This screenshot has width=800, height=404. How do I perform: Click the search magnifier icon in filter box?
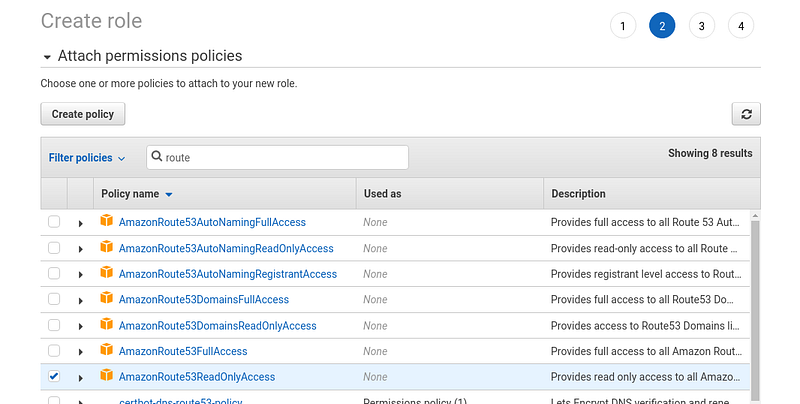157,157
